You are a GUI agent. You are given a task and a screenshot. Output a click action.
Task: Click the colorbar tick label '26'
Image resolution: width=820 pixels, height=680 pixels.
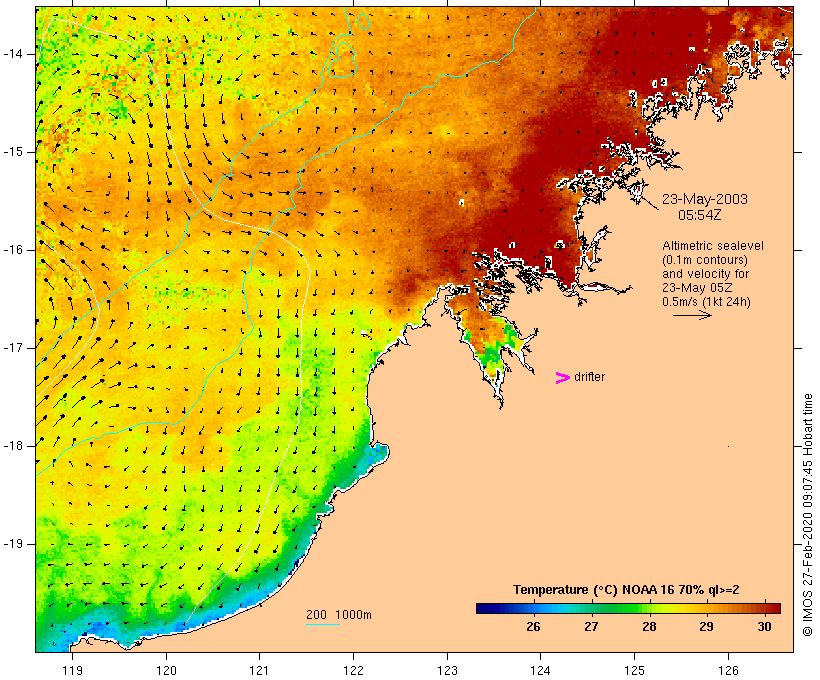point(533,627)
